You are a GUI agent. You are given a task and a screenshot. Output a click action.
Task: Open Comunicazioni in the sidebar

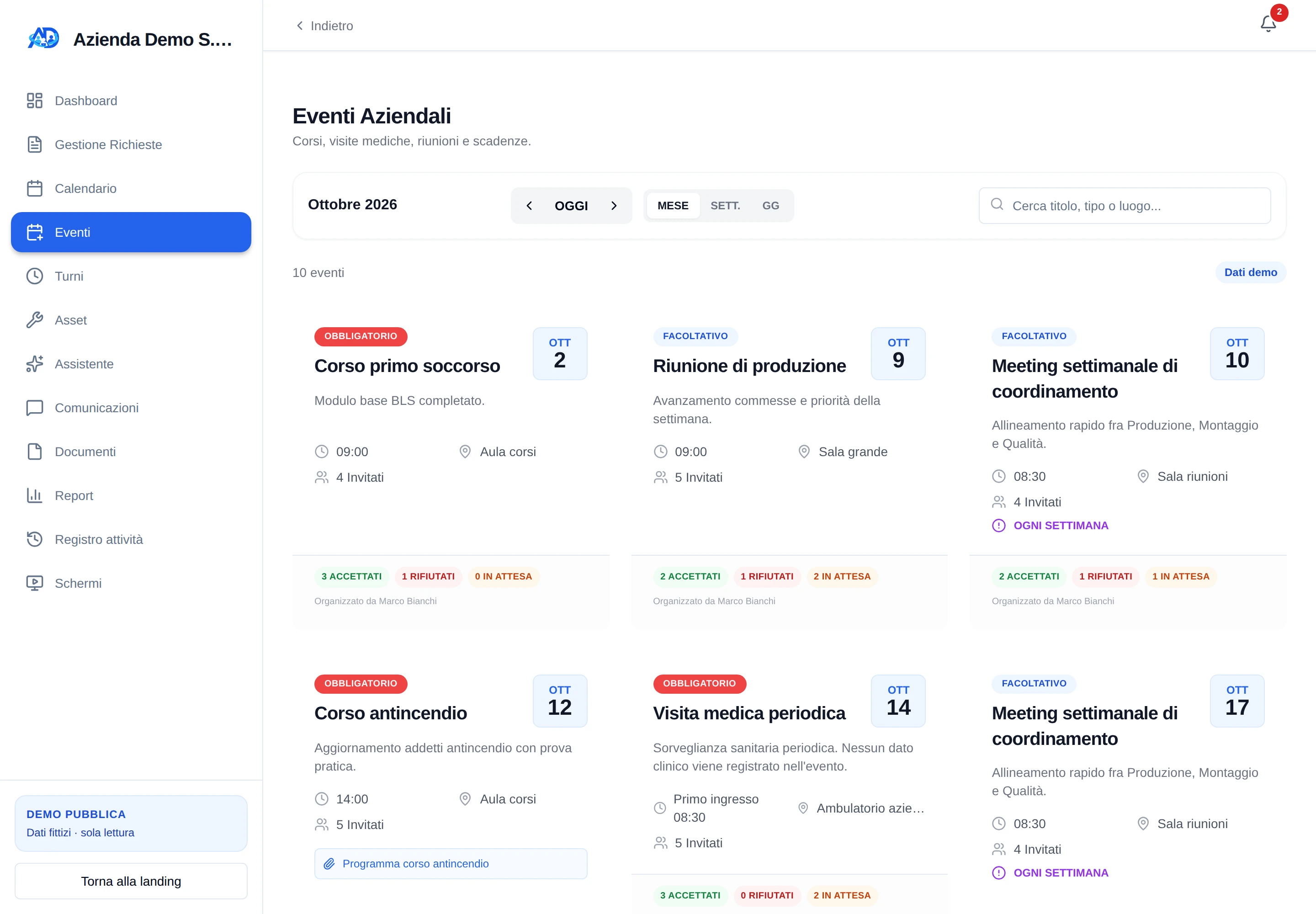tap(131, 408)
